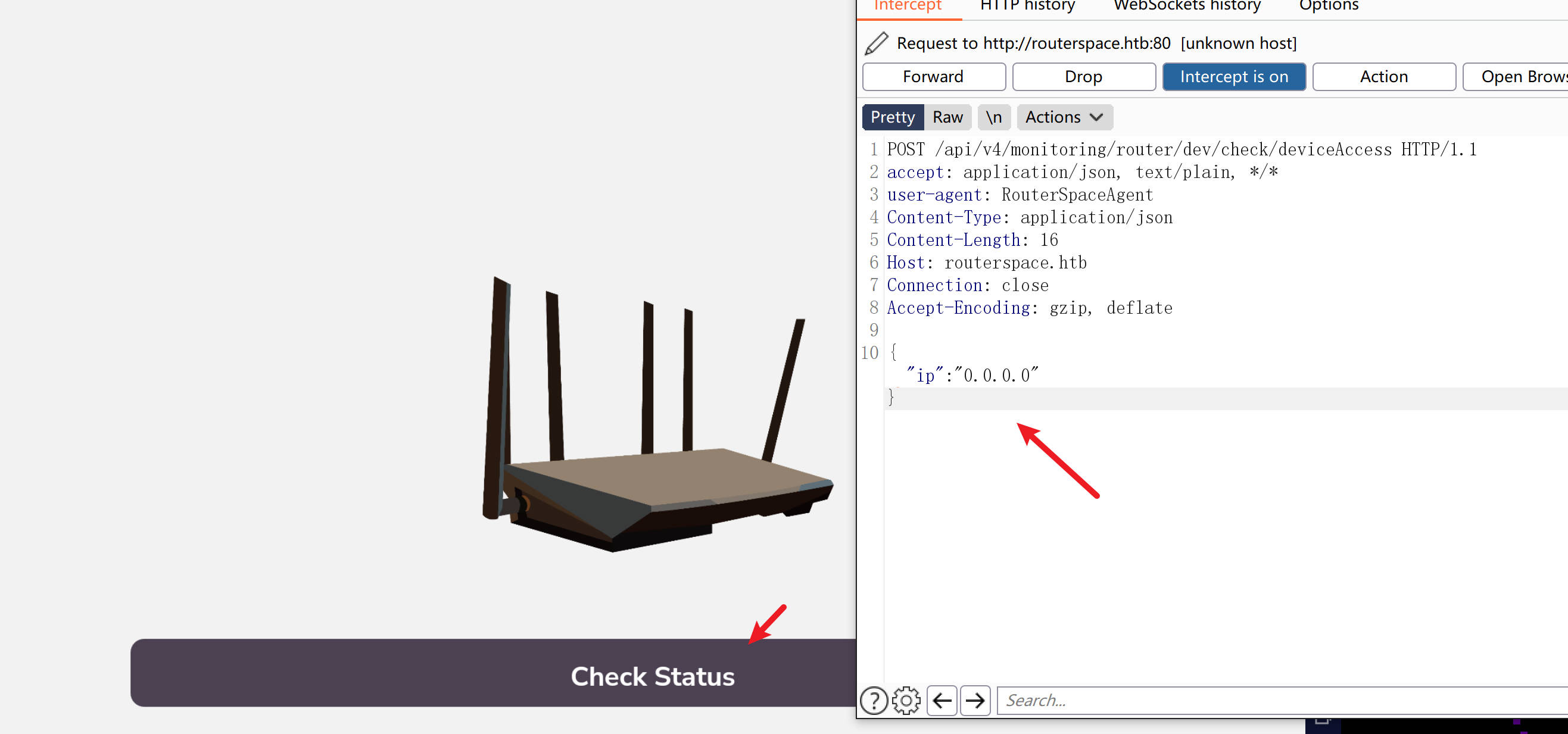Image resolution: width=1568 pixels, height=734 pixels.
Task: Switch to the Raw view
Action: point(947,117)
